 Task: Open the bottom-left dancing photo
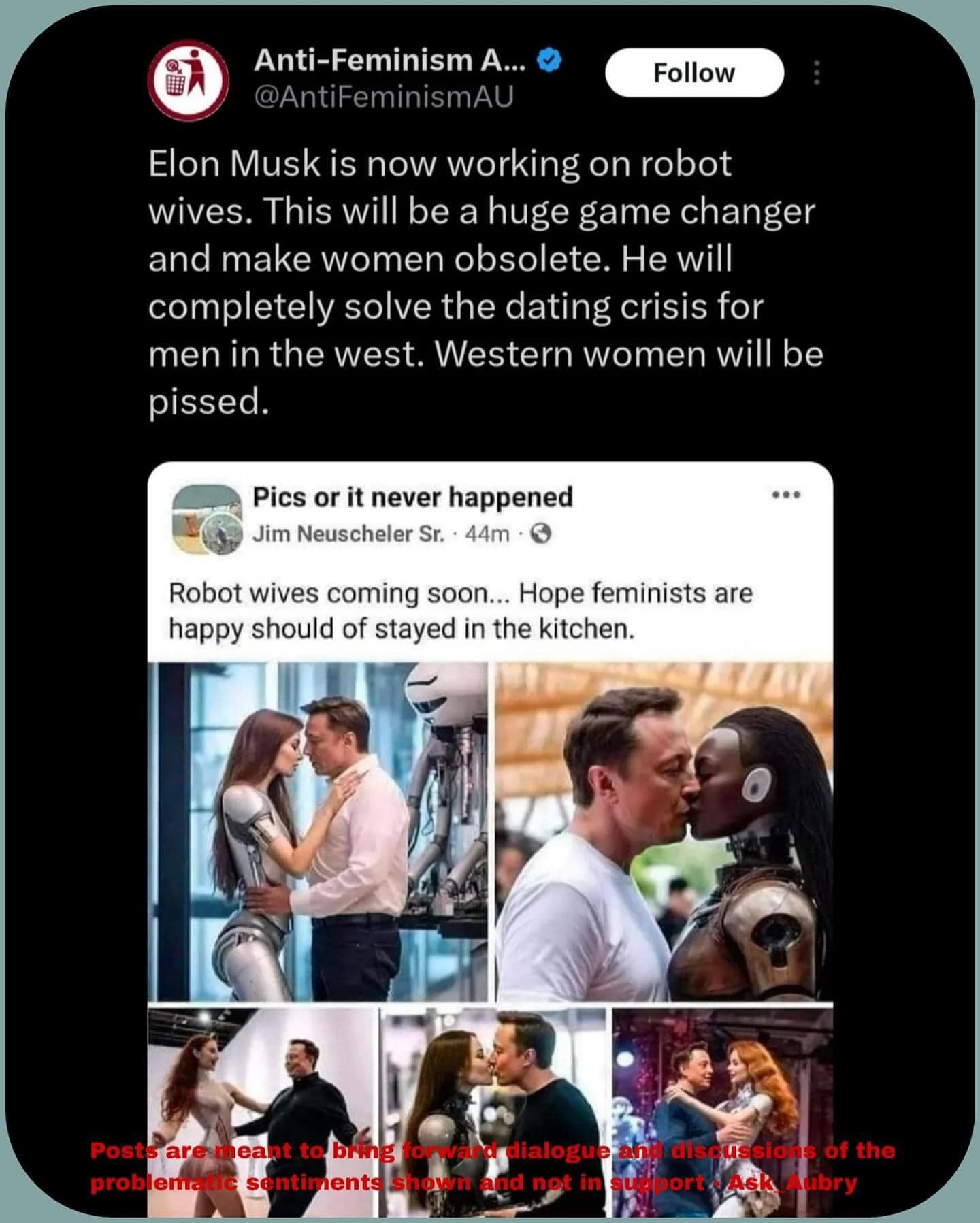click(x=261, y=1075)
